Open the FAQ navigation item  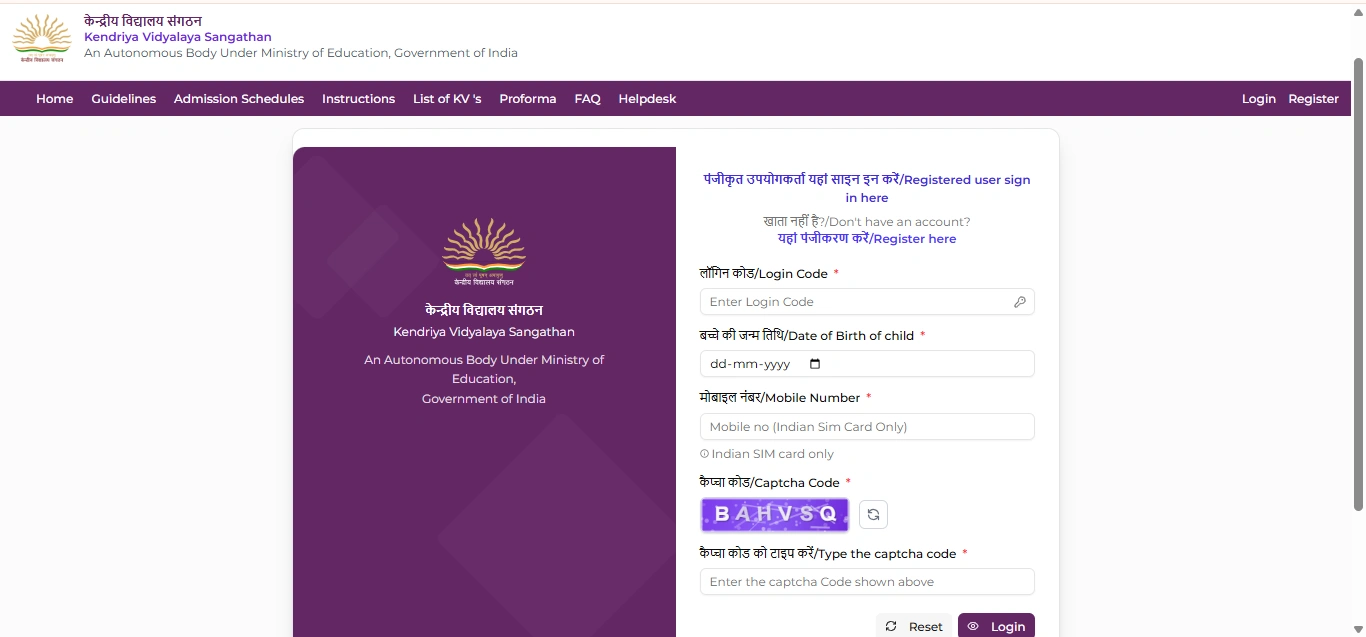(x=587, y=99)
